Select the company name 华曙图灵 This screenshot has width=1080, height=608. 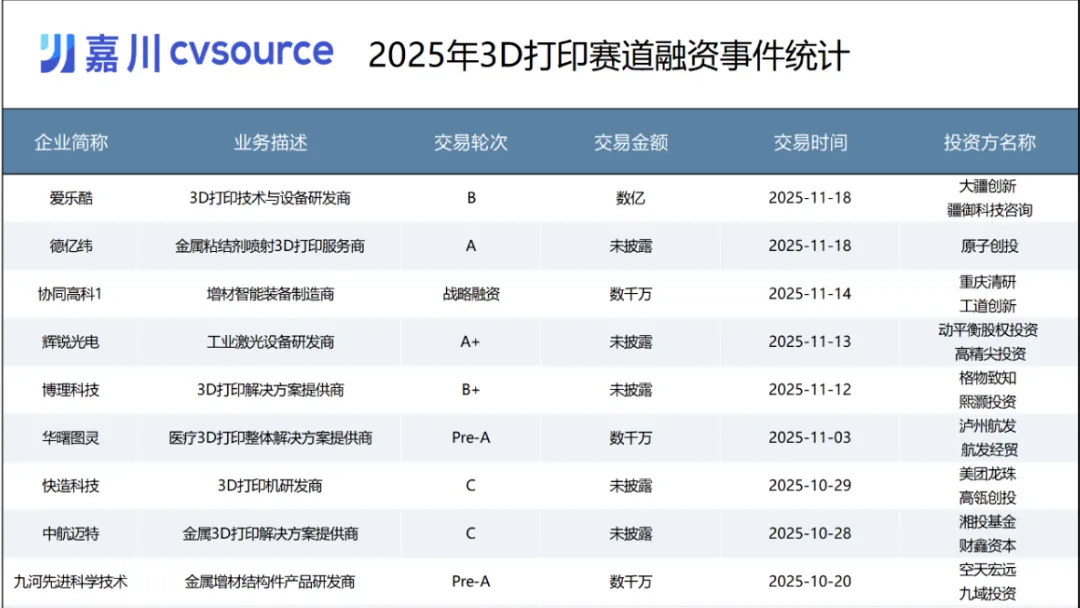click(71, 438)
